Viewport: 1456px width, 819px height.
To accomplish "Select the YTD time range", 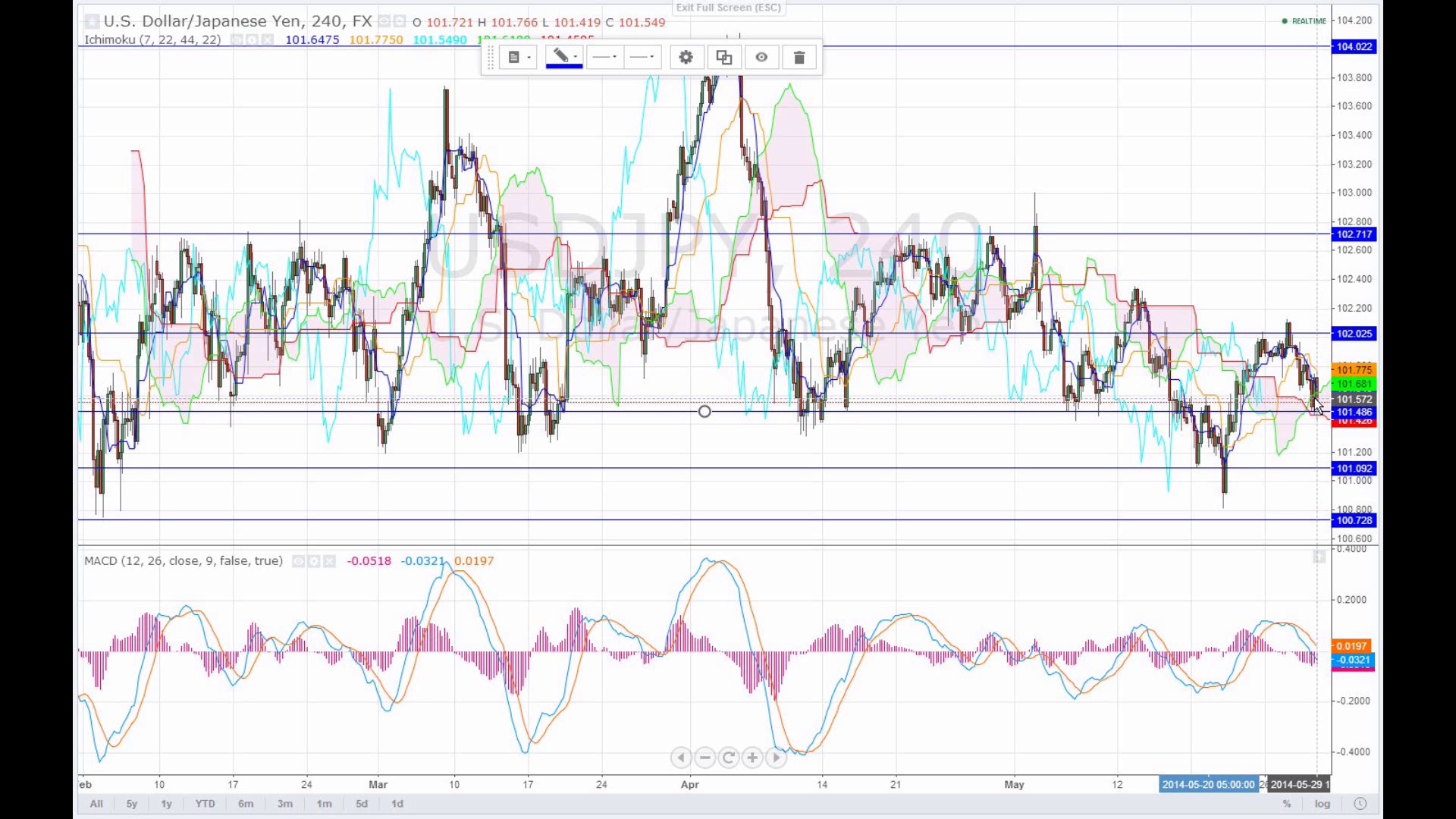I will click(205, 804).
